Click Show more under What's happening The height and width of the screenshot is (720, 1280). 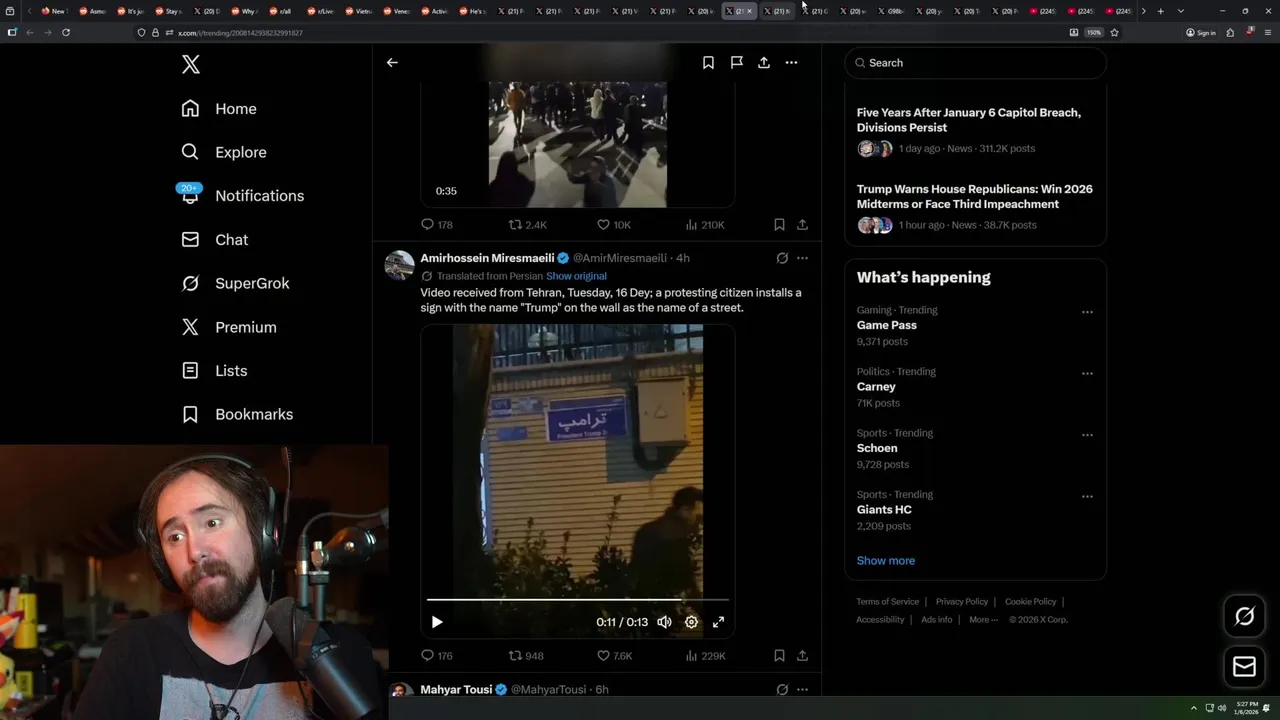[x=886, y=561]
